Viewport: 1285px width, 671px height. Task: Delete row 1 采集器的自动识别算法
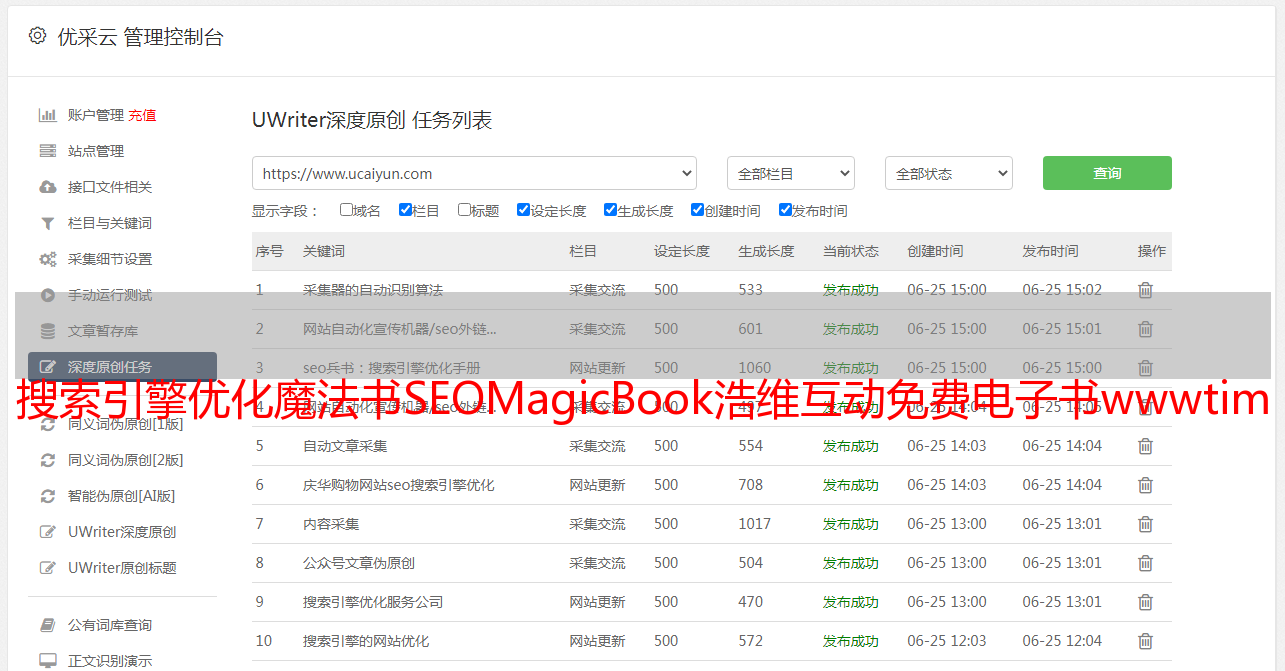[x=1146, y=290]
